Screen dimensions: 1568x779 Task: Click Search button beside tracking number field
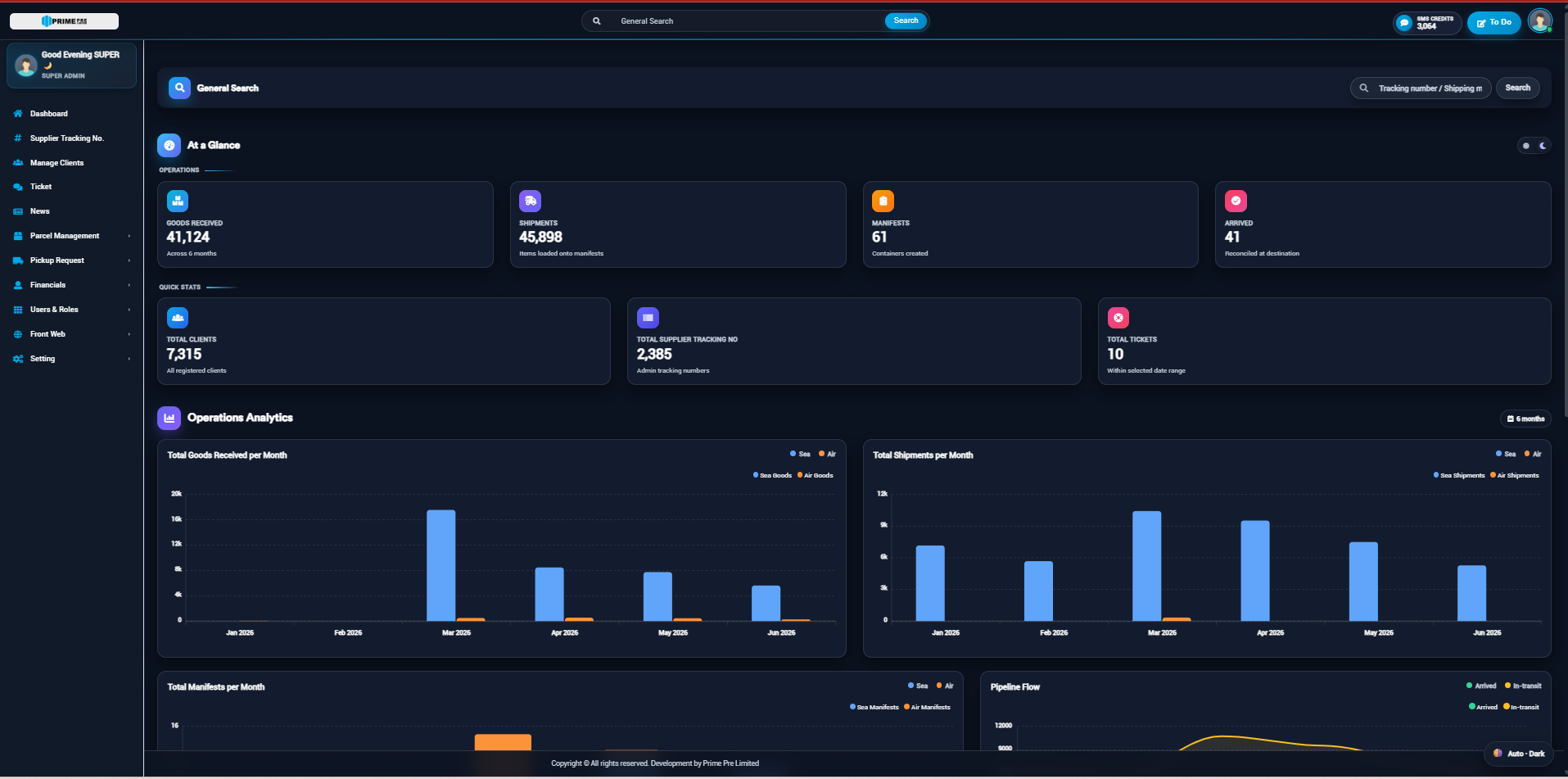pyautogui.click(x=1517, y=88)
